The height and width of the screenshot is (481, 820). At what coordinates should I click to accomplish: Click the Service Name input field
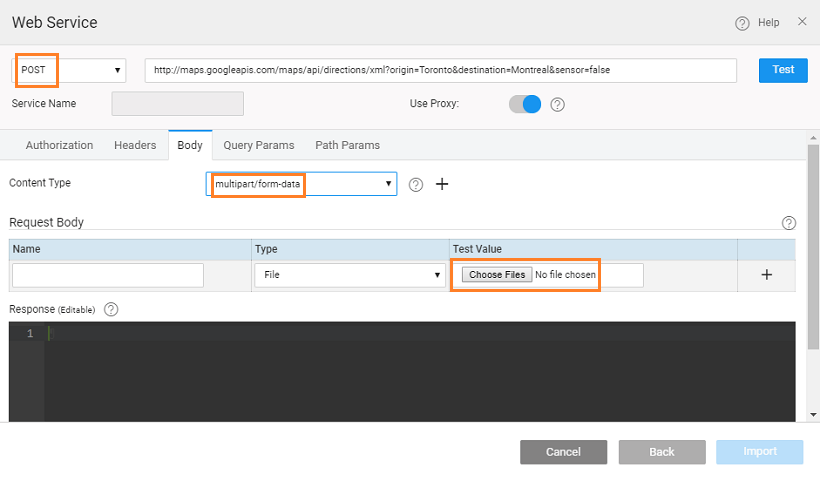(x=177, y=104)
